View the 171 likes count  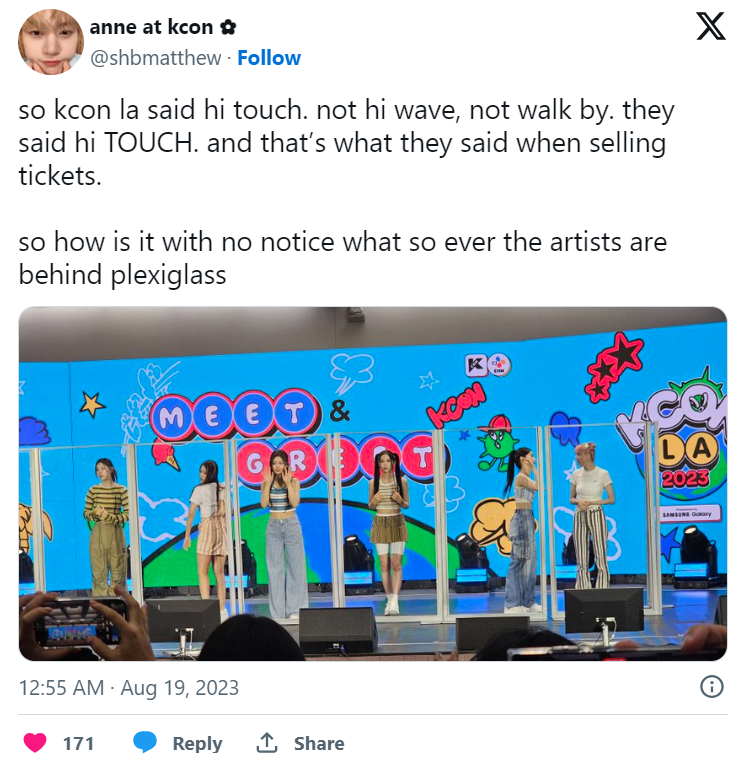pyautogui.click(x=78, y=743)
